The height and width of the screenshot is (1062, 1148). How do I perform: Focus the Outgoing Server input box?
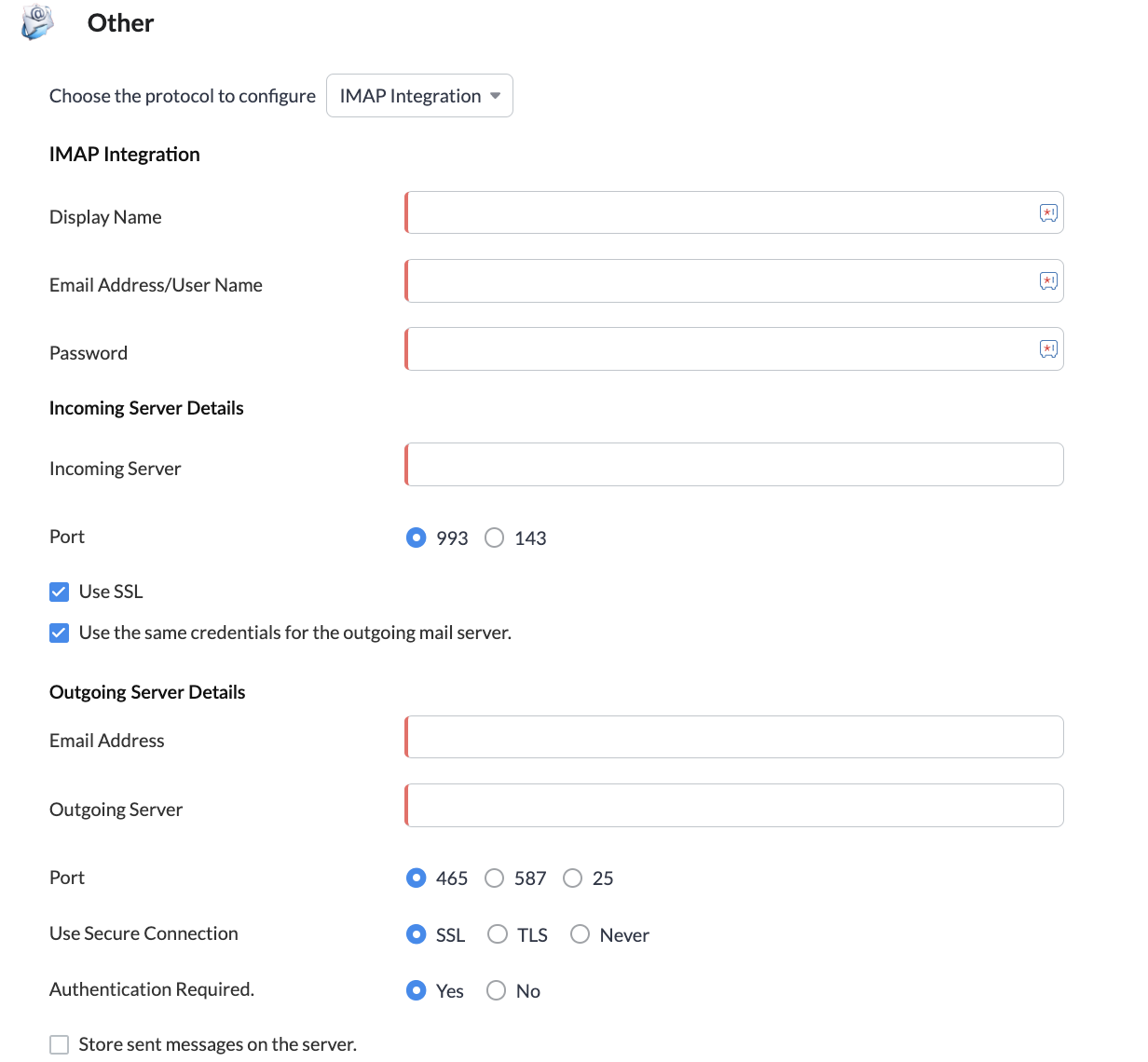coord(734,805)
